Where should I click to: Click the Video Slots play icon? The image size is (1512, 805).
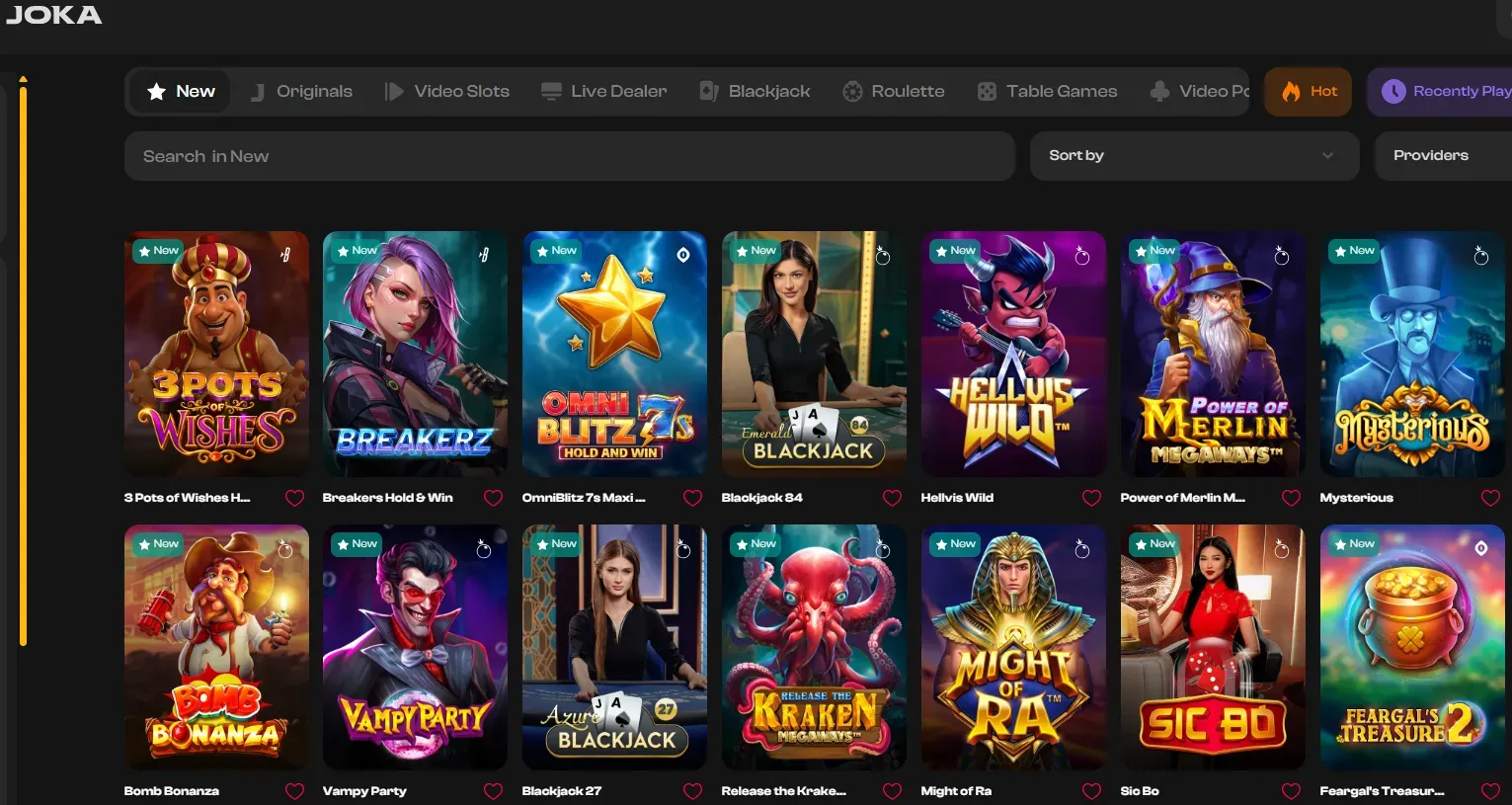394,91
